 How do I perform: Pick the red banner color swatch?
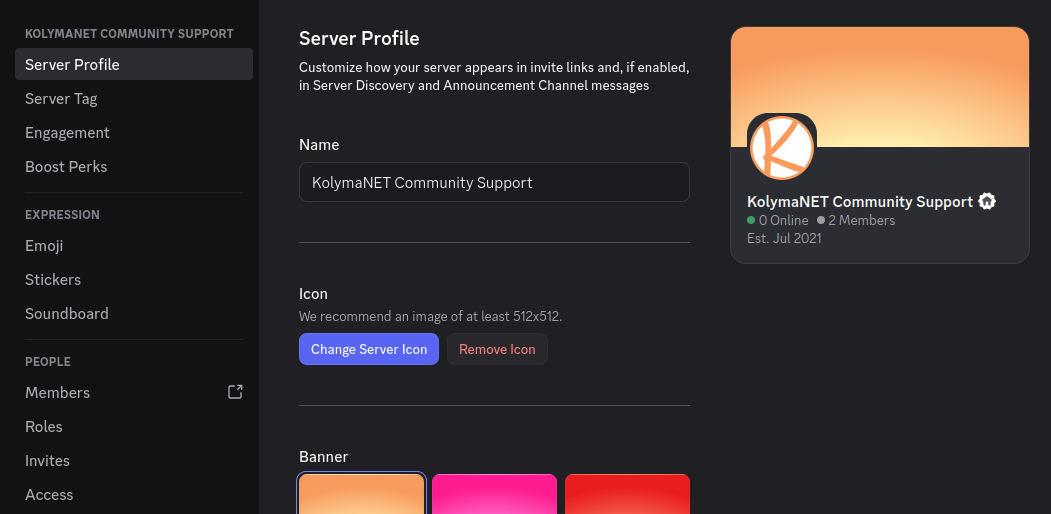click(627, 494)
